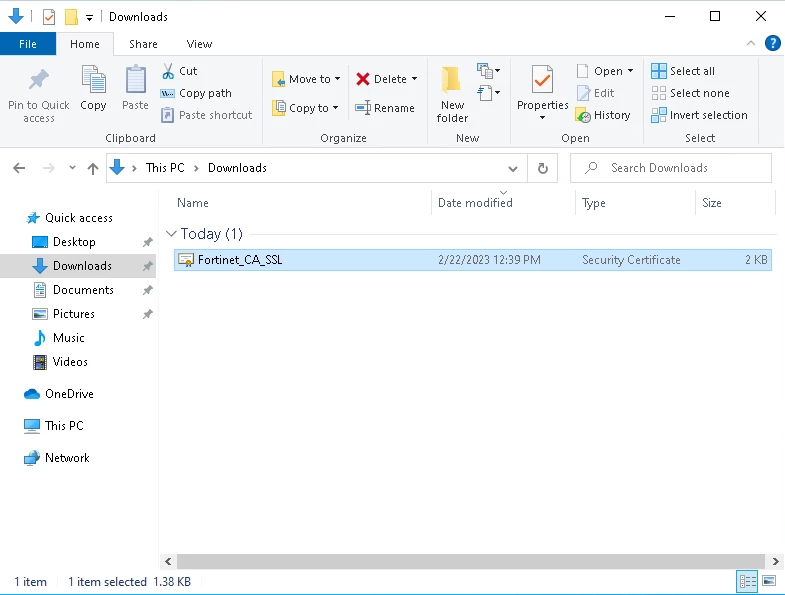Click Select none

(690, 93)
